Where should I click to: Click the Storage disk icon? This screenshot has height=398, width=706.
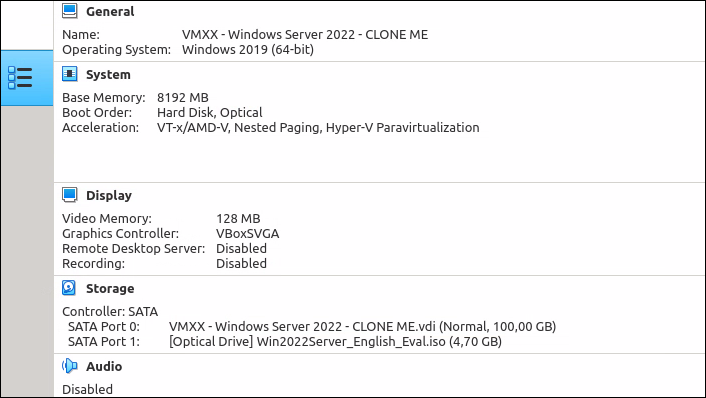tap(69, 288)
